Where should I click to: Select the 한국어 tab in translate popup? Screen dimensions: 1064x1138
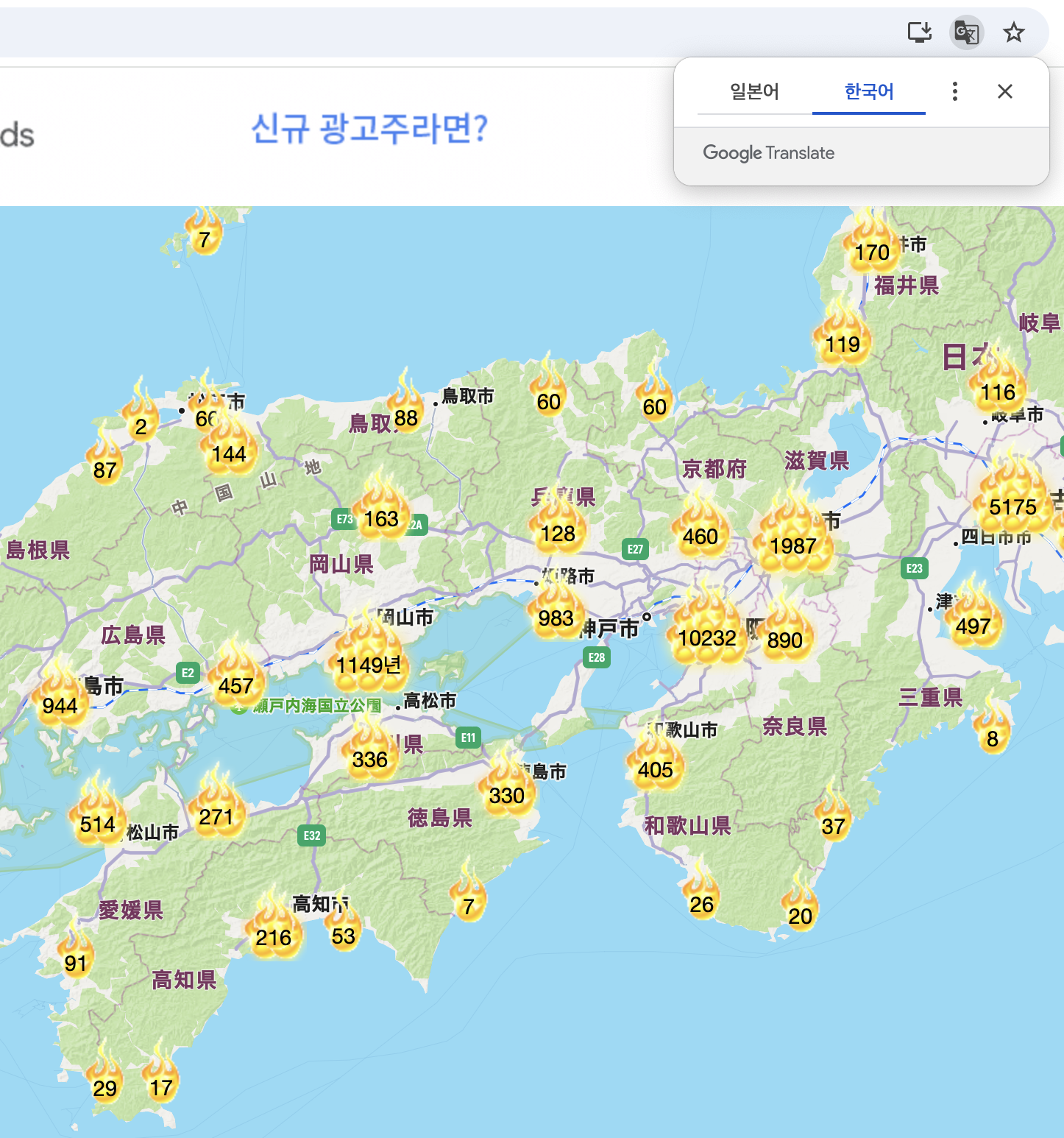869,91
